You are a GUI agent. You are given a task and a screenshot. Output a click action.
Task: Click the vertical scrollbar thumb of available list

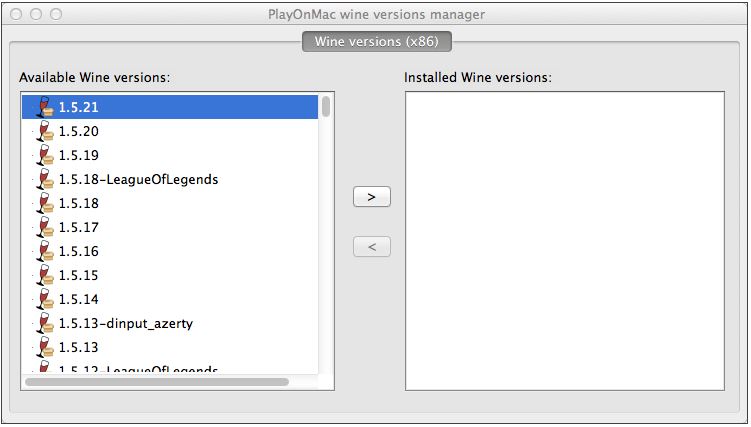326,106
